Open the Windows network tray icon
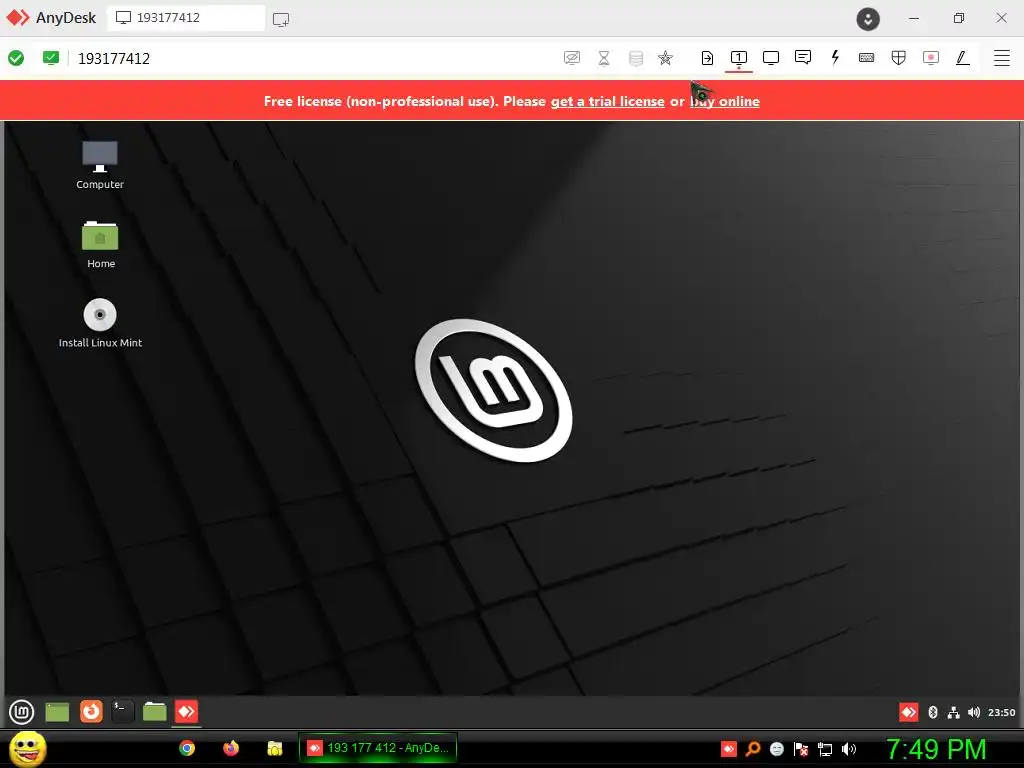1024x768 pixels. [x=825, y=749]
